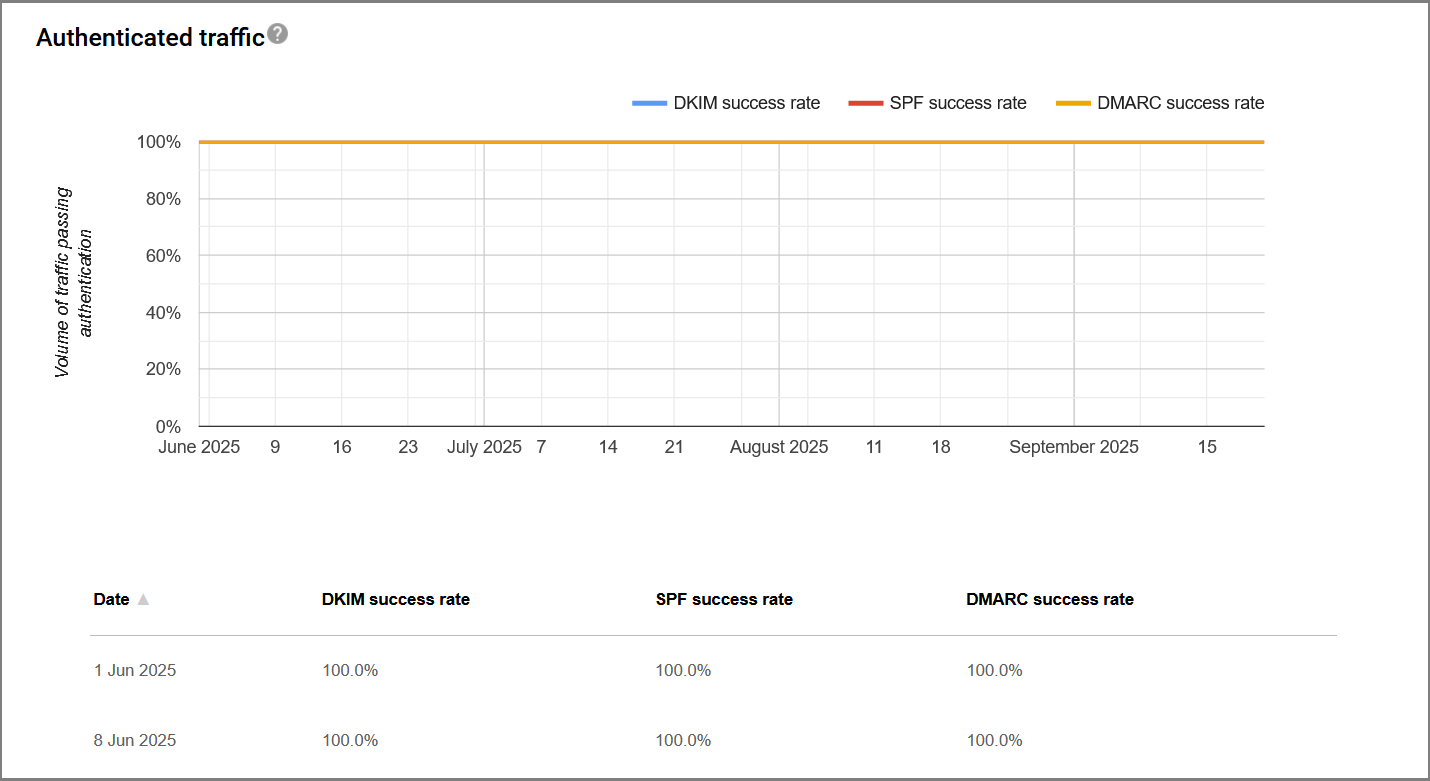Sort table by DKIM success rate column
The width and height of the screenshot is (1430, 781).
395,599
